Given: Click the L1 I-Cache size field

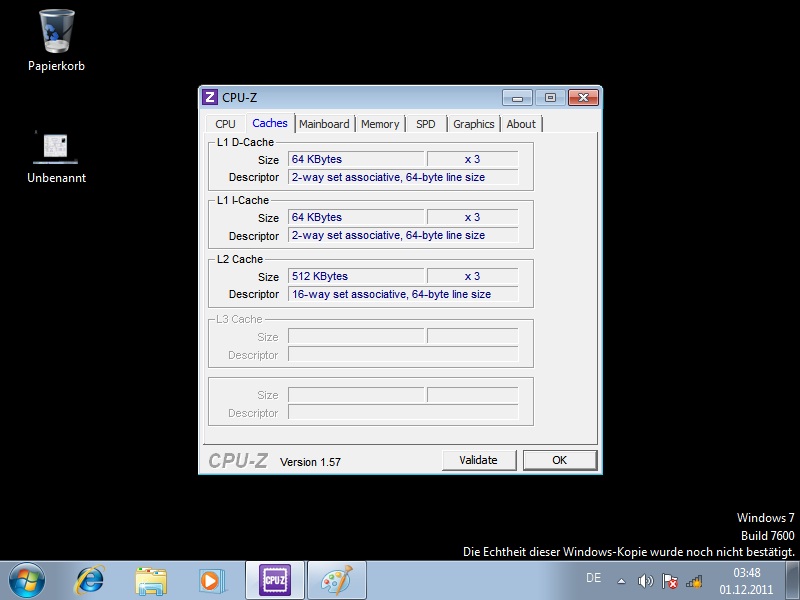Looking at the screenshot, I should point(356,217).
